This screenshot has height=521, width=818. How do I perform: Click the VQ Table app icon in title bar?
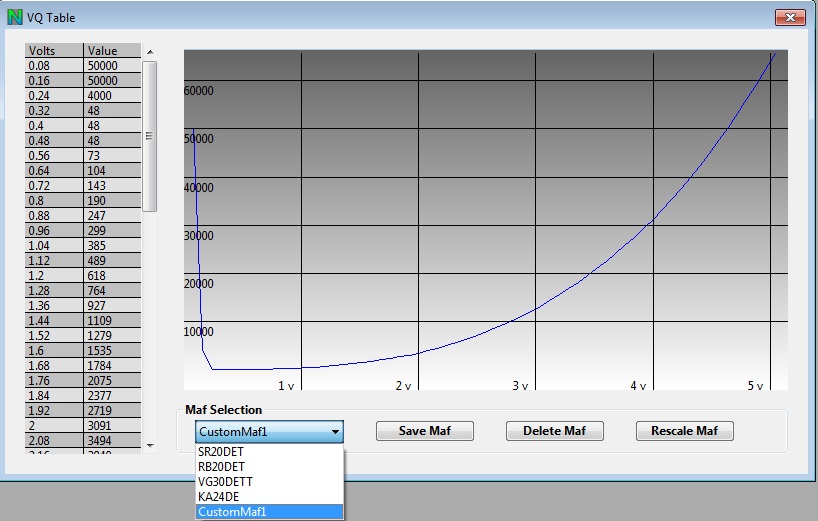click(x=14, y=17)
